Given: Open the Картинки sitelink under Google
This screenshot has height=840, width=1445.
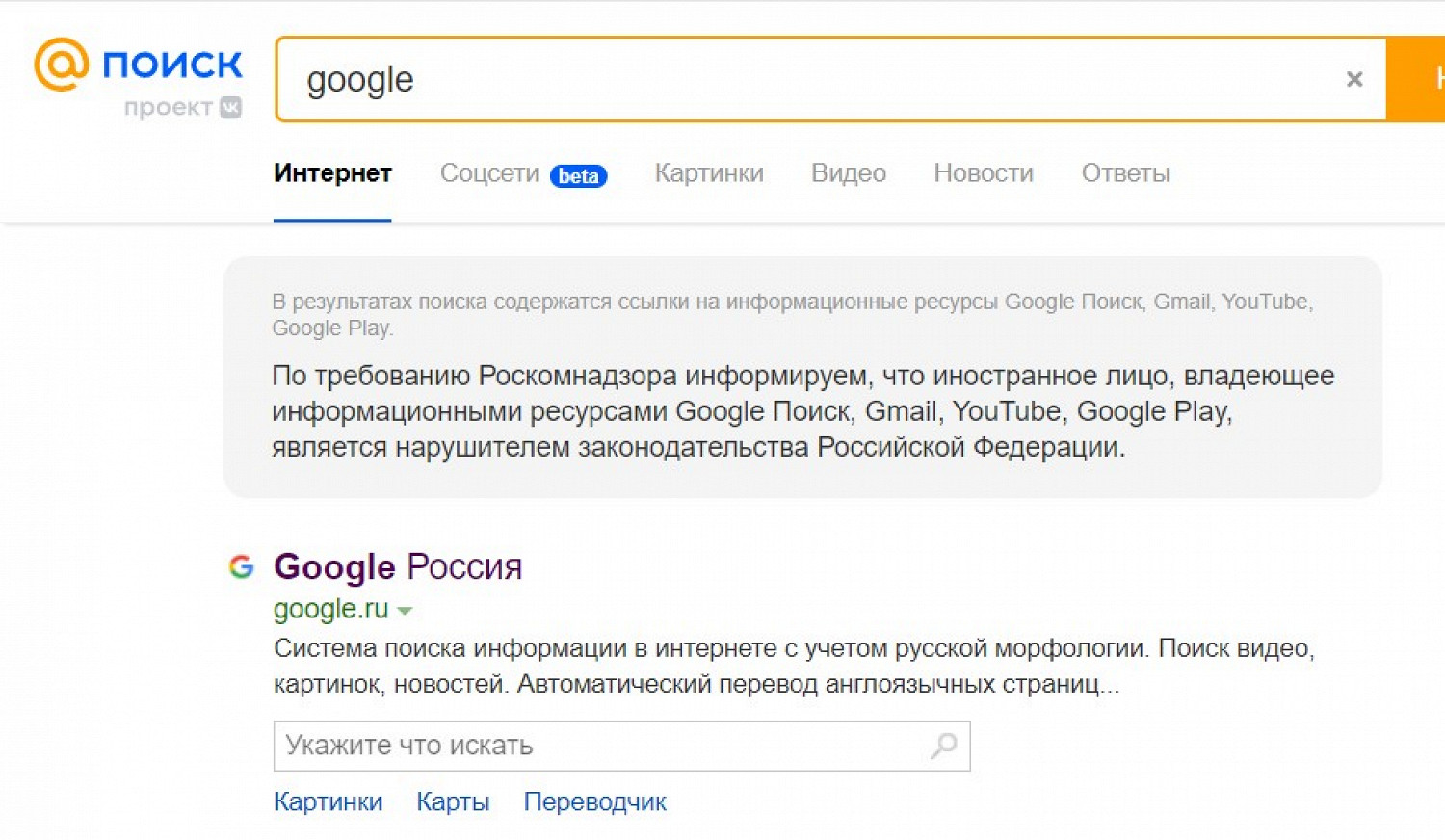Looking at the screenshot, I should (328, 801).
